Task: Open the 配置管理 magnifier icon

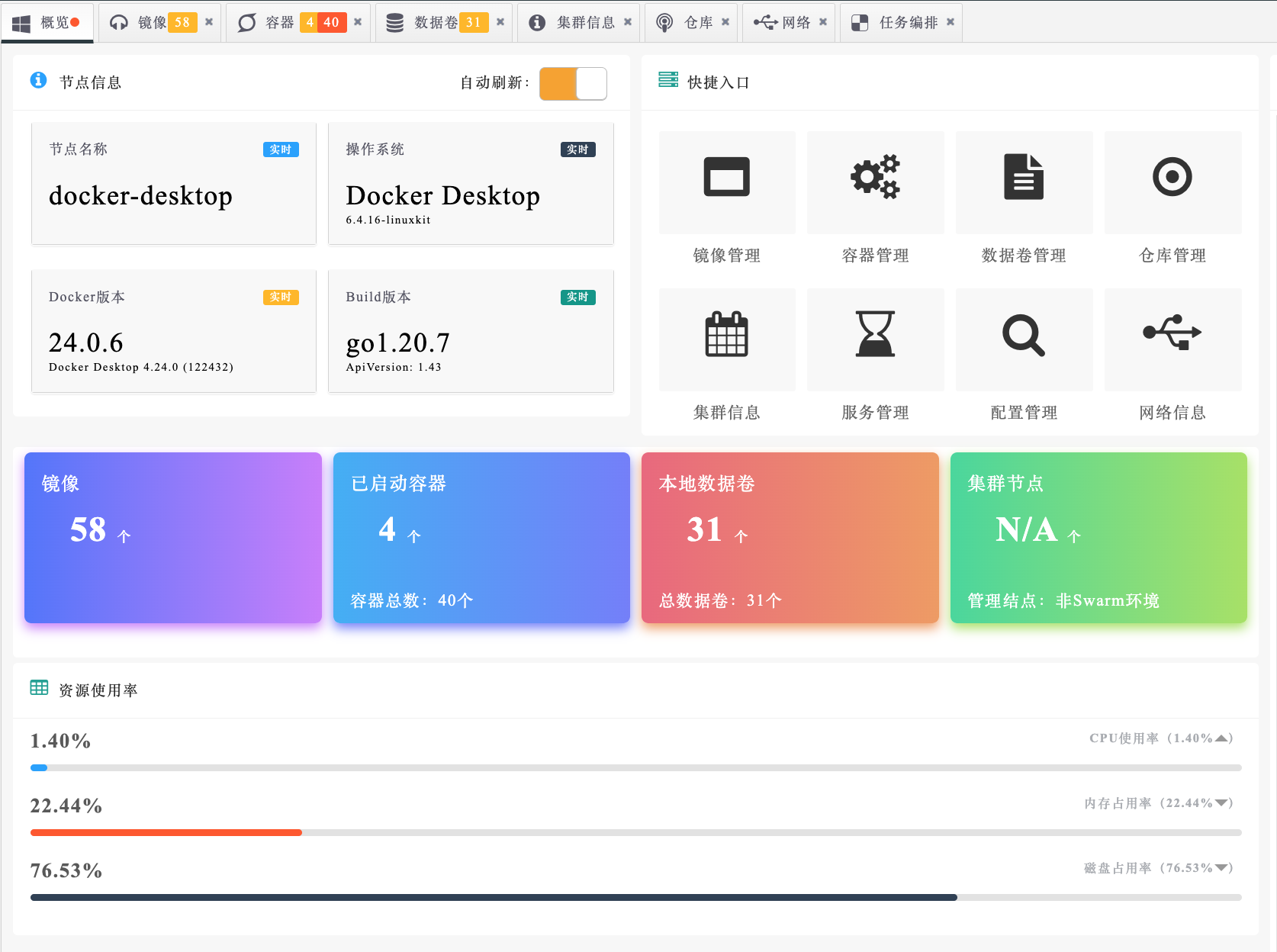Action: [x=1024, y=335]
